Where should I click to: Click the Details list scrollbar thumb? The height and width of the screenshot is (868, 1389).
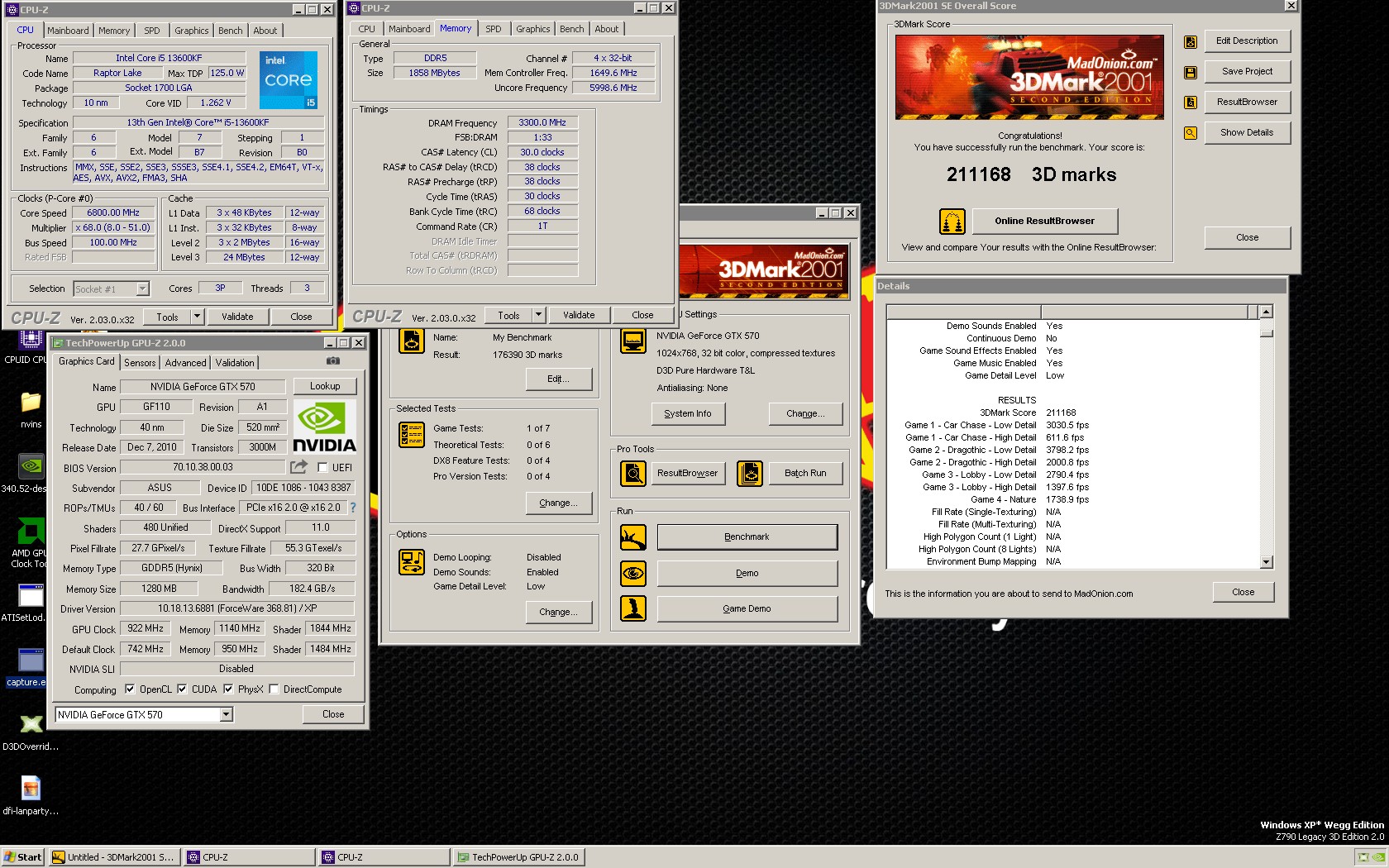coord(1266,333)
